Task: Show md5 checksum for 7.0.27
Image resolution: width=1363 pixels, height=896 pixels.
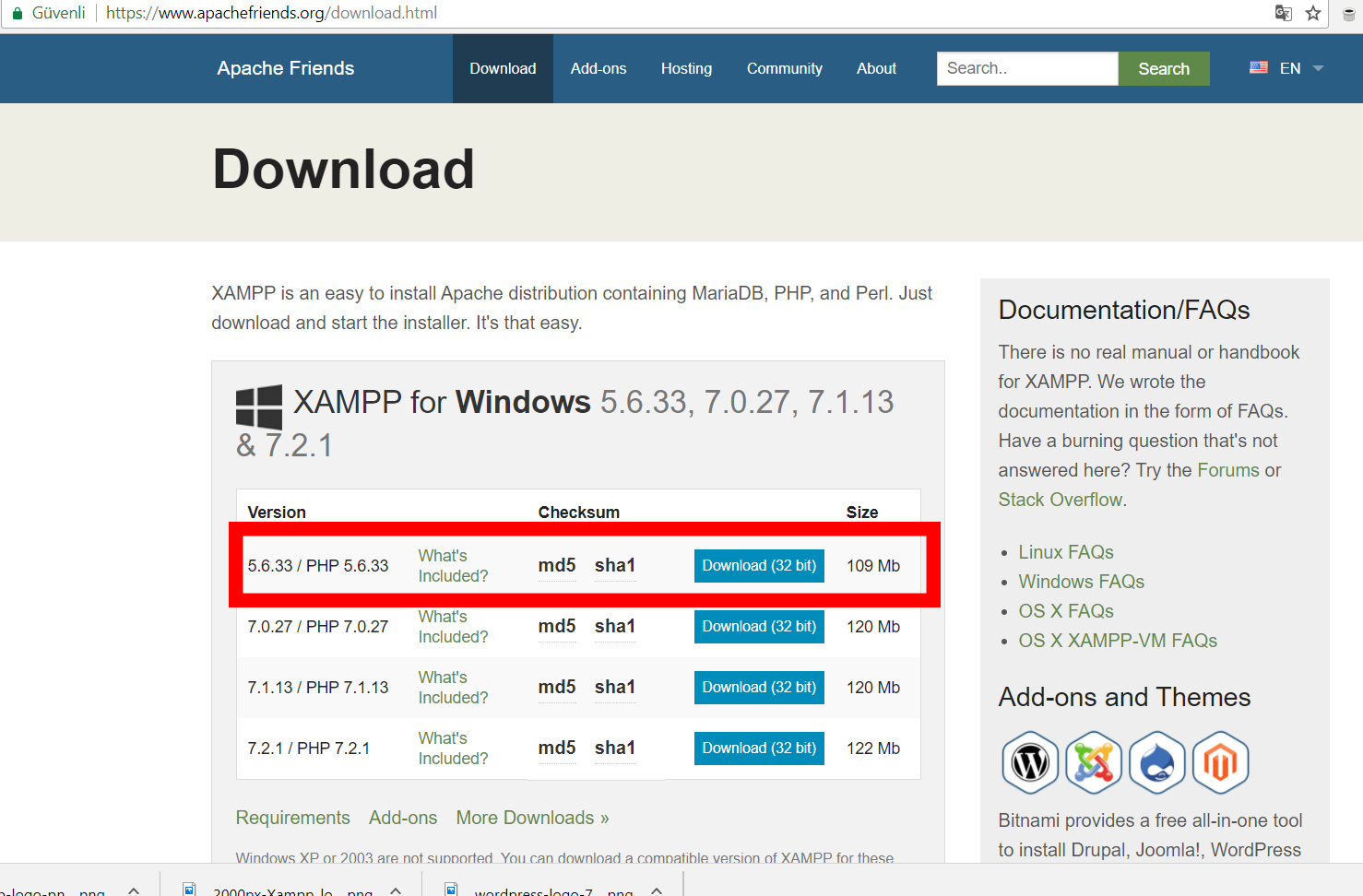Action: pos(557,627)
